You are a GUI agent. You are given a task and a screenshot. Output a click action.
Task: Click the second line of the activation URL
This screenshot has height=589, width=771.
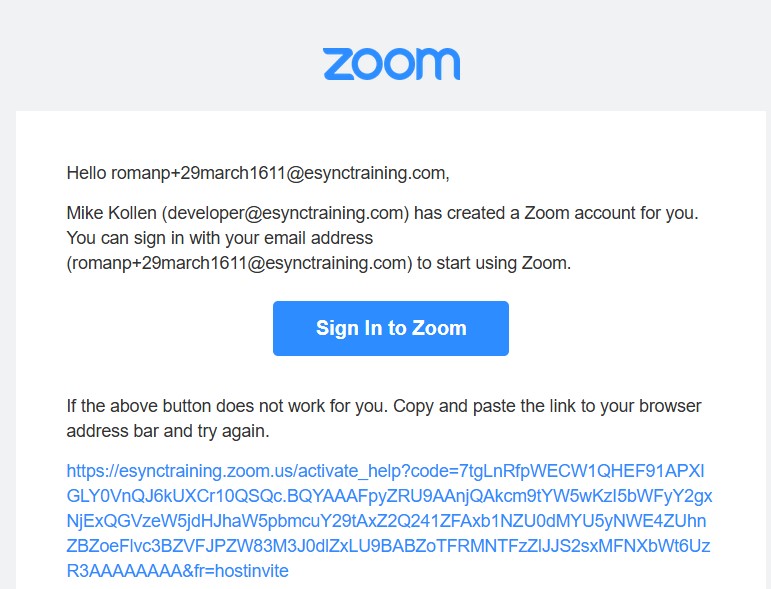[x=389, y=496]
